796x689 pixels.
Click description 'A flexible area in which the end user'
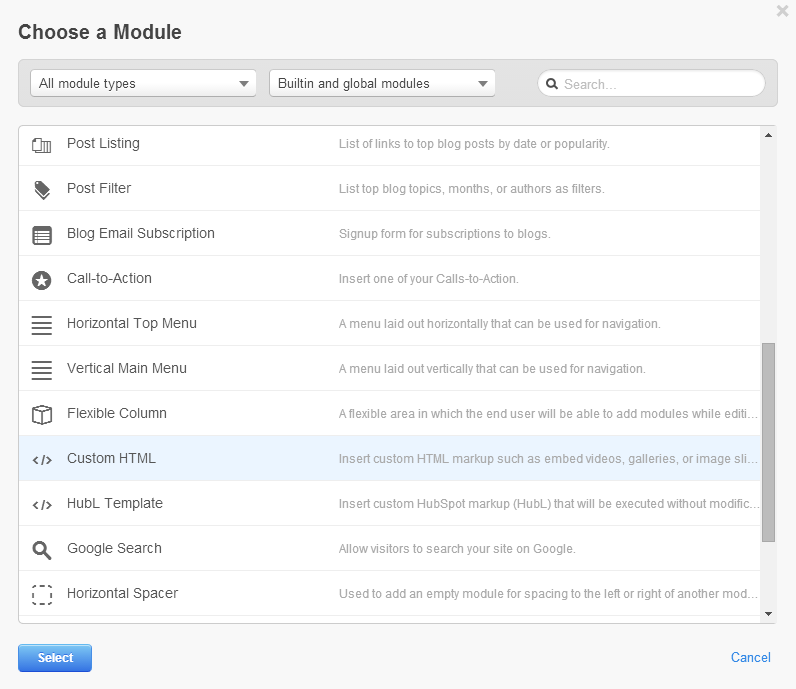pos(548,414)
